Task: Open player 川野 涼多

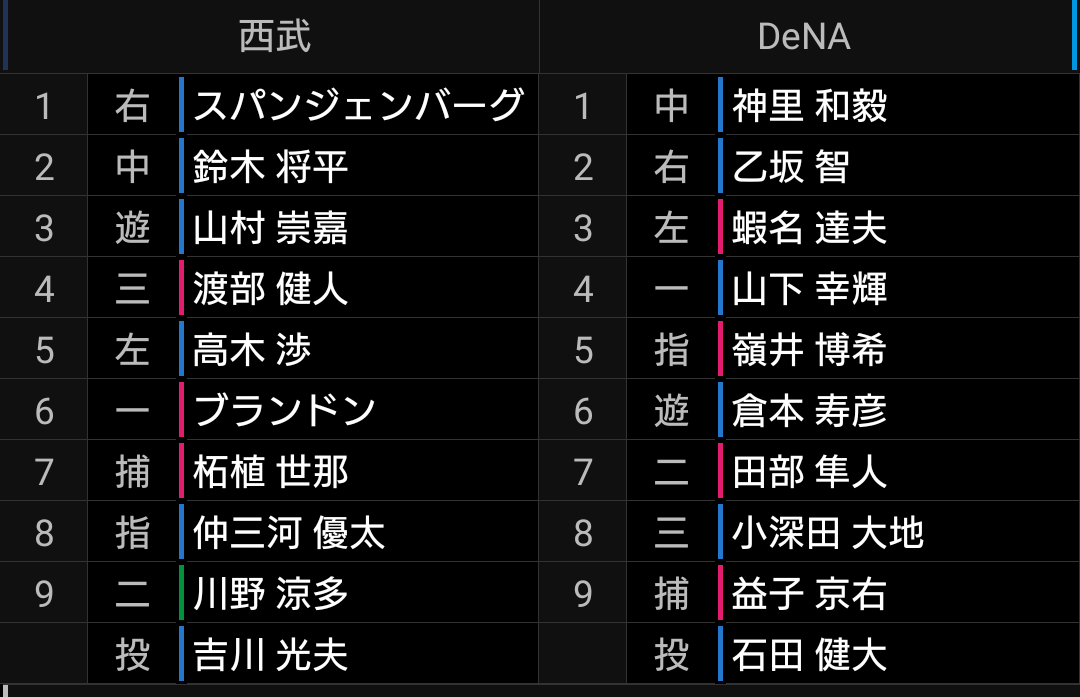Action: click(271, 594)
